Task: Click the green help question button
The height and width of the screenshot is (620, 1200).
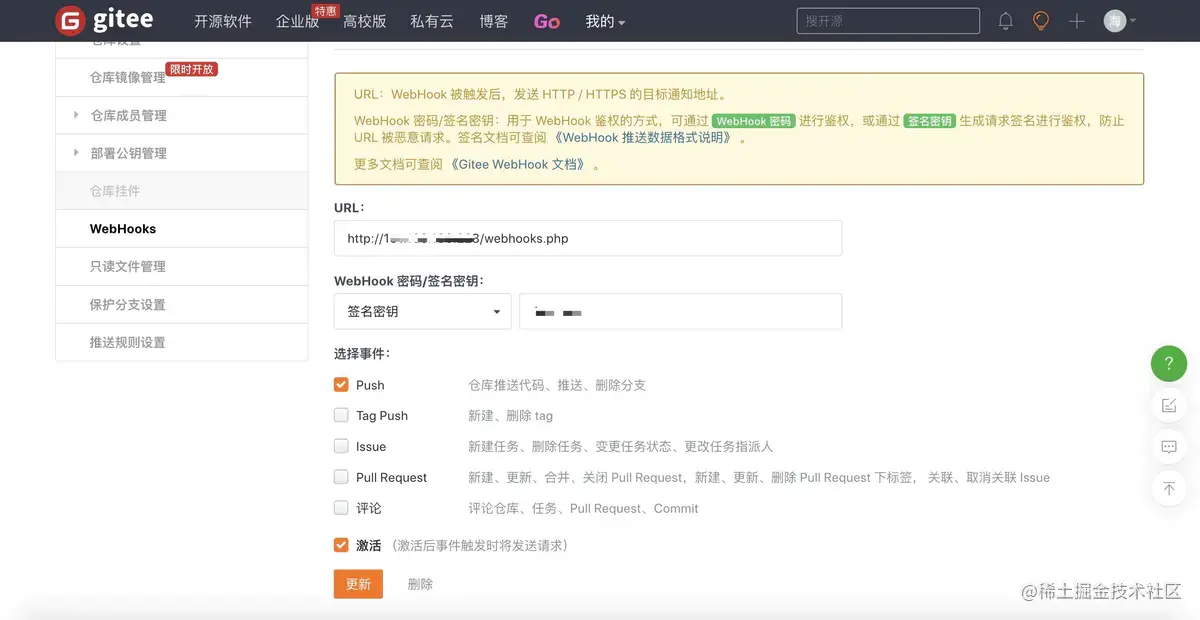Action: click(x=1169, y=363)
